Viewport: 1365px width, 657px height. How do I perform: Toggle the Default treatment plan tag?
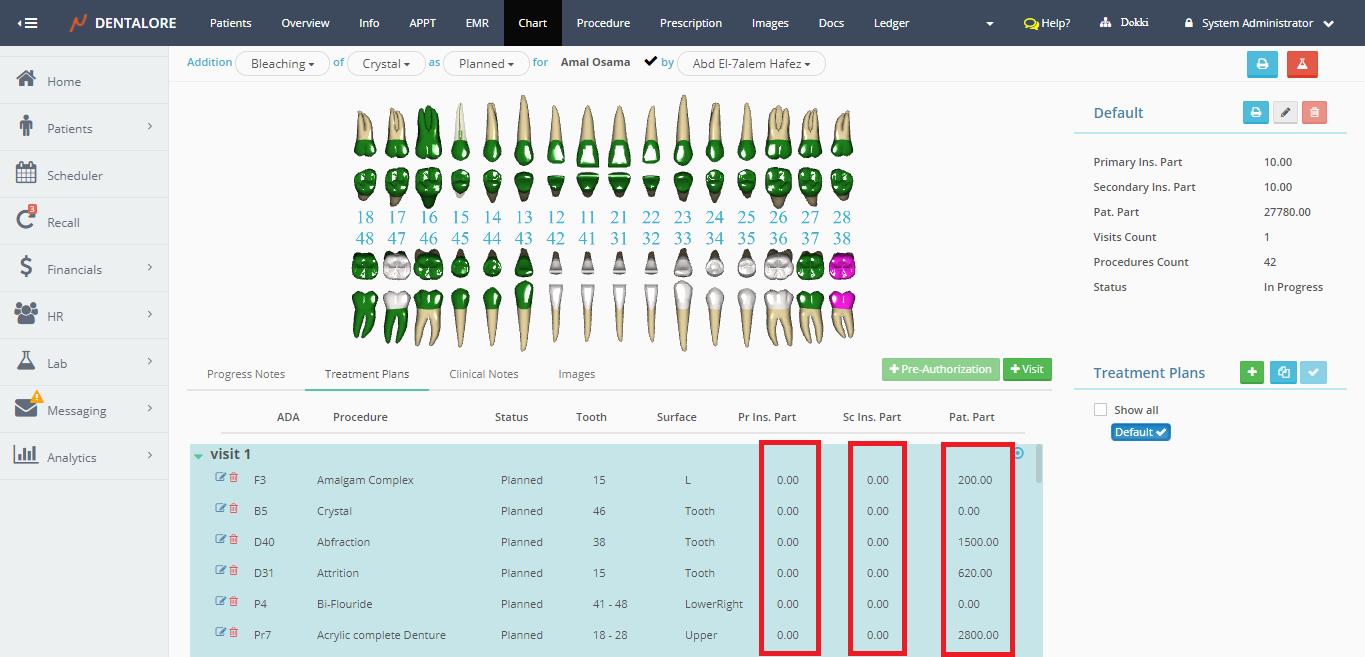point(1140,433)
